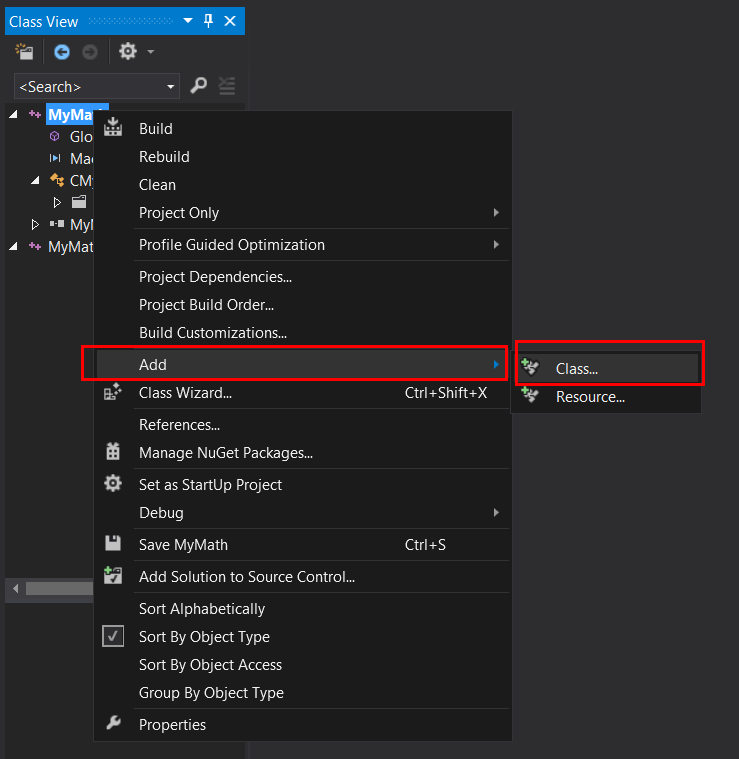Choose Sort Alphabetically
The width and height of the screenshot is (739, 759).
tap(302, 608)
